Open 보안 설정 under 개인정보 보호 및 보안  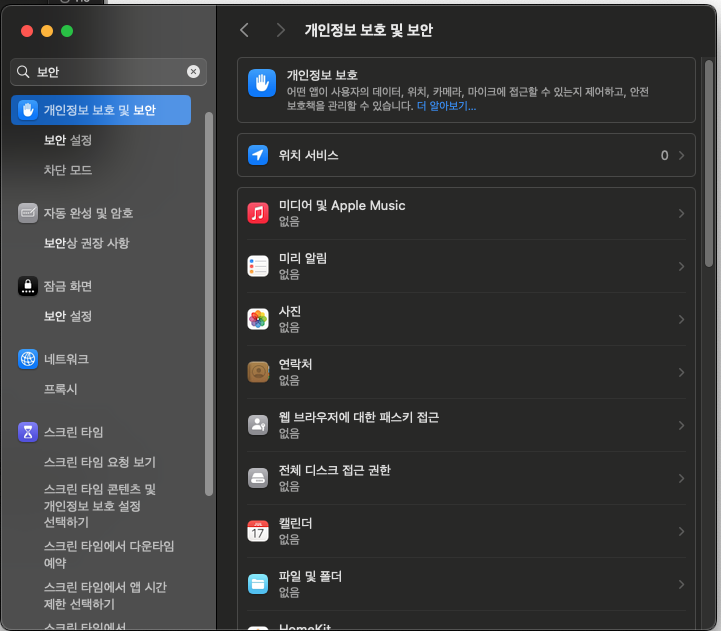[68, 140]
